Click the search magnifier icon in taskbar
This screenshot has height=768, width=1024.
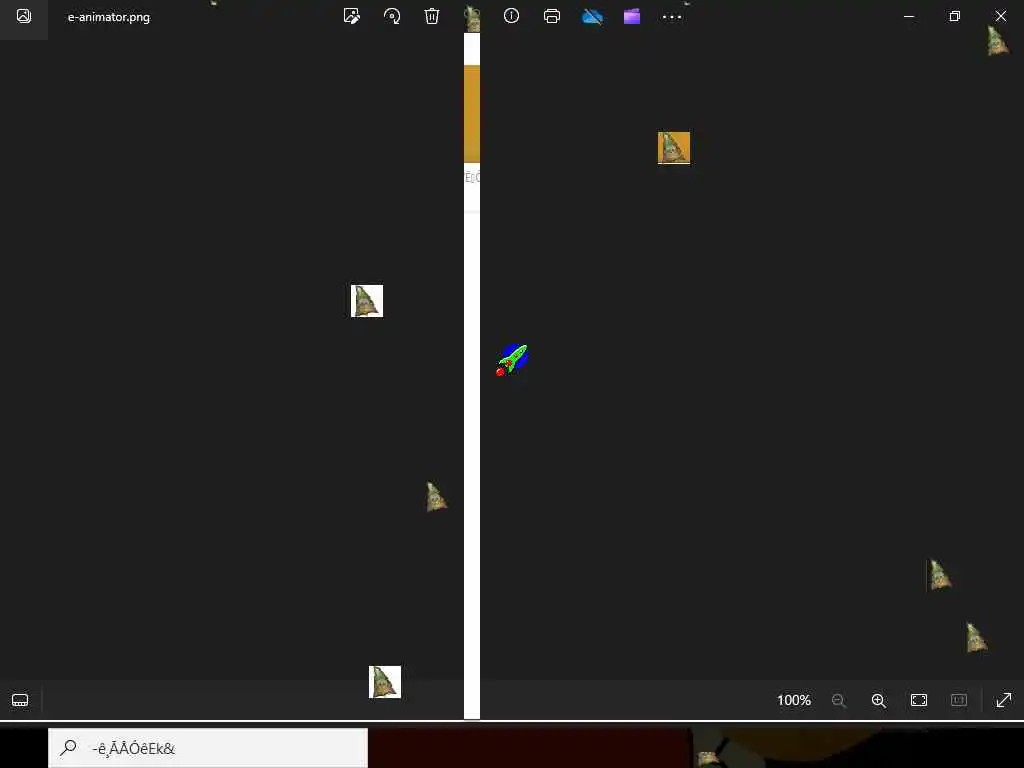69,747
